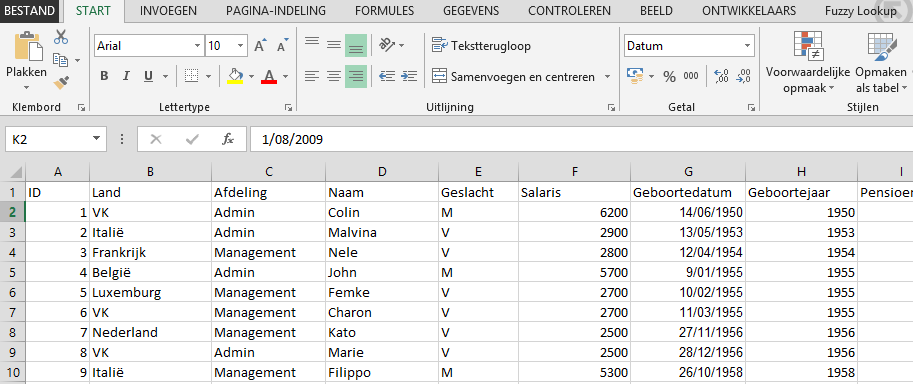Click the borders icon
Image resolution: width=913 pixels, height=384 pixels.
192,76
